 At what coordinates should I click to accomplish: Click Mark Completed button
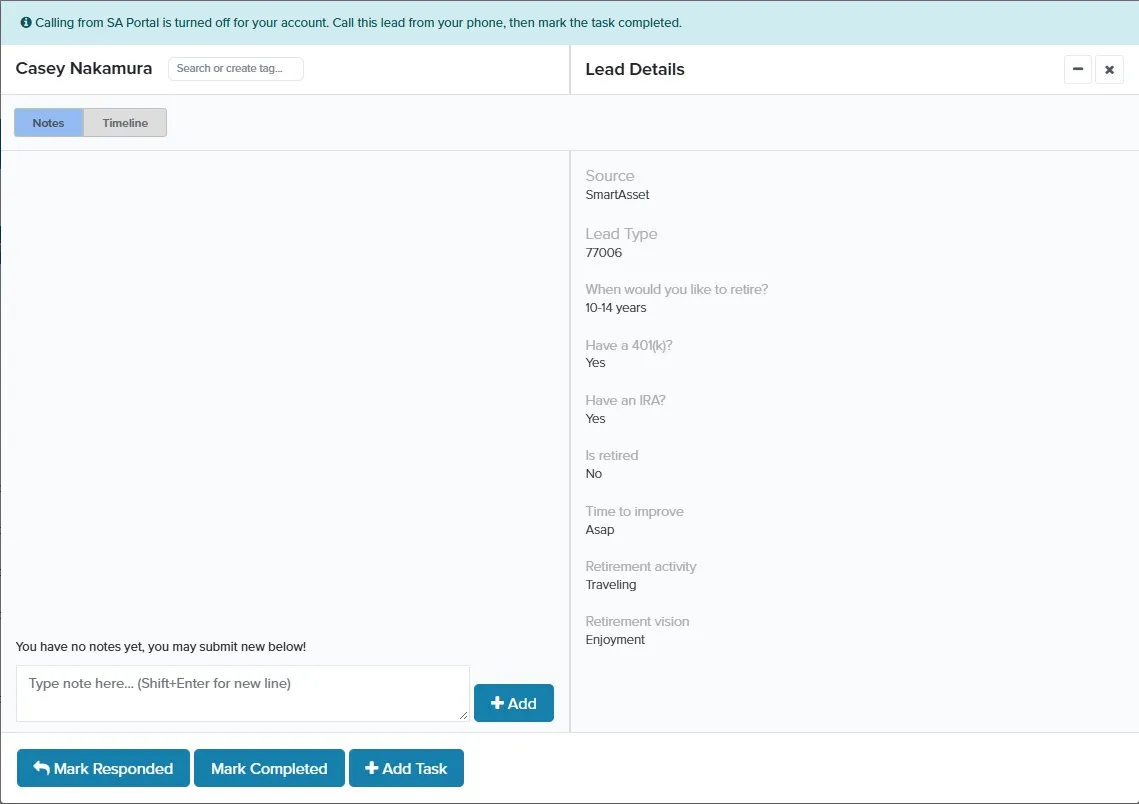tap(269, 768)
